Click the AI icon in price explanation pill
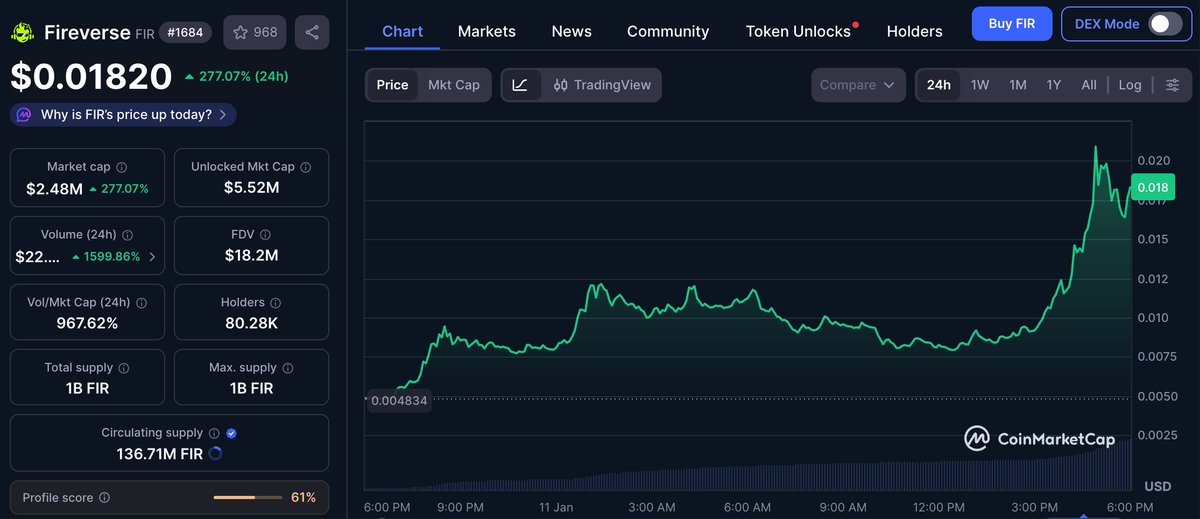The height and width of the screenshot is (519, 1200). click(23, 115)
